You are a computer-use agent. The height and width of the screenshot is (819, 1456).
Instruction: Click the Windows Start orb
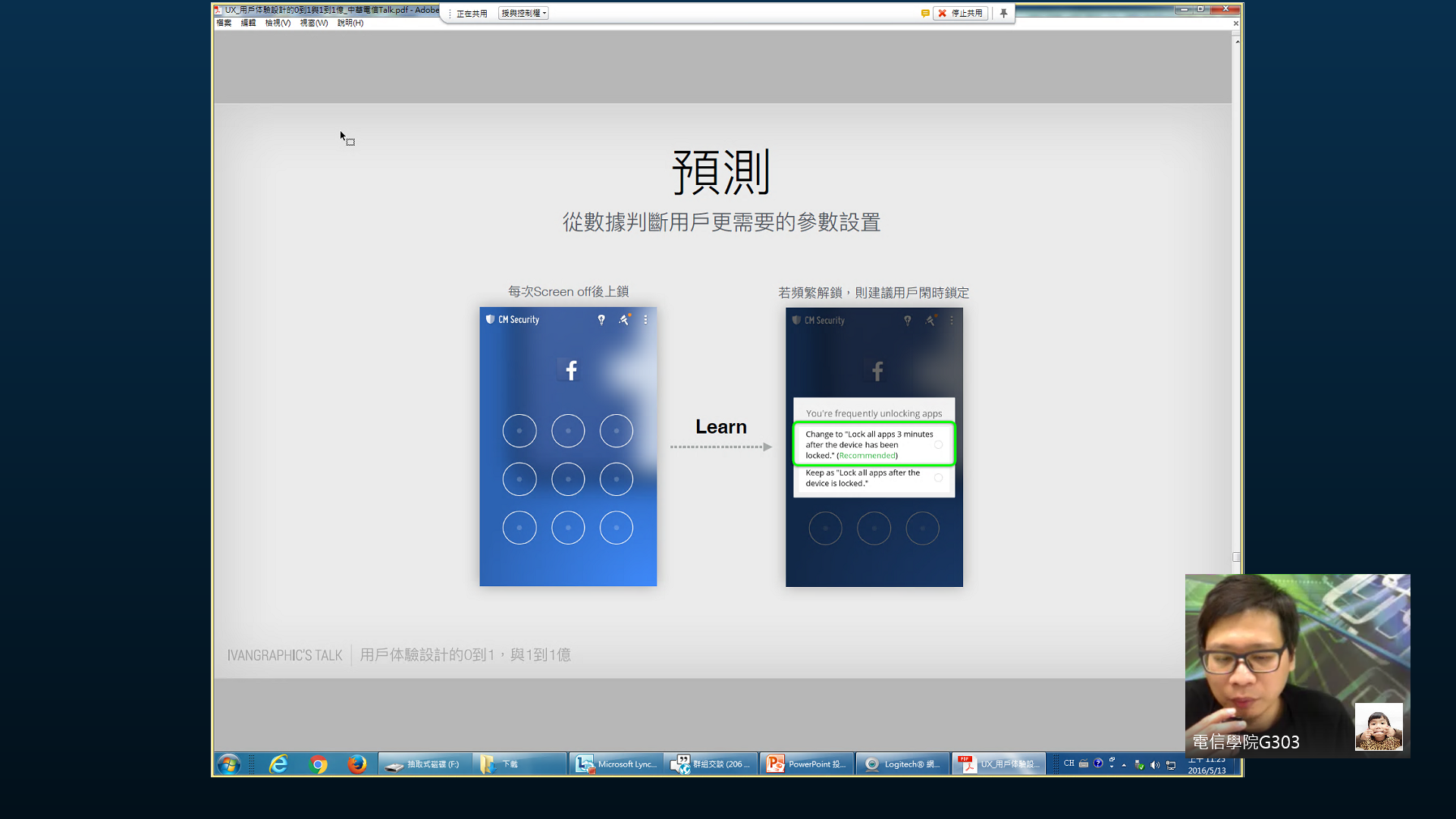click(228, 764)
